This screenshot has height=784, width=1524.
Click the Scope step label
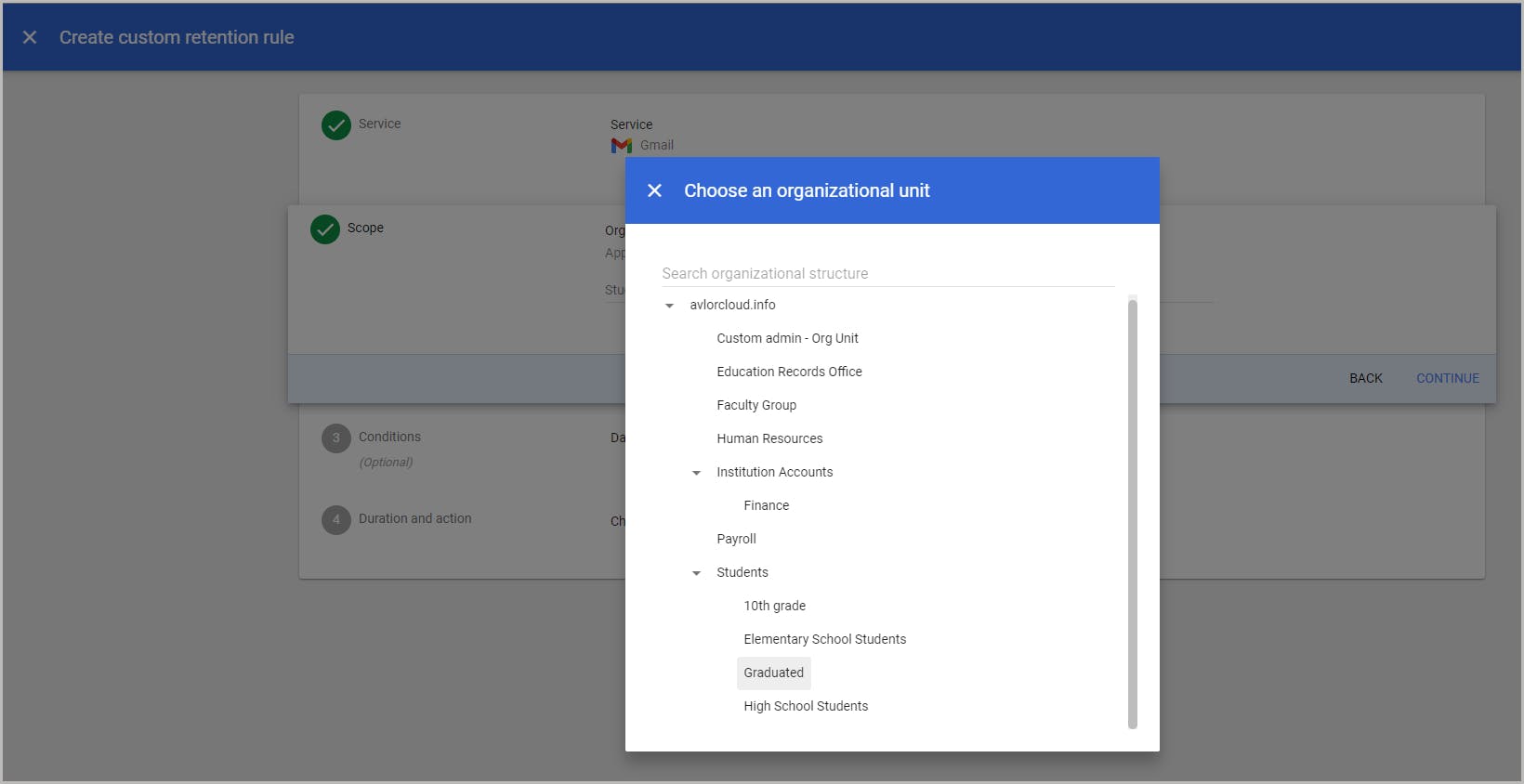point(365,228)
